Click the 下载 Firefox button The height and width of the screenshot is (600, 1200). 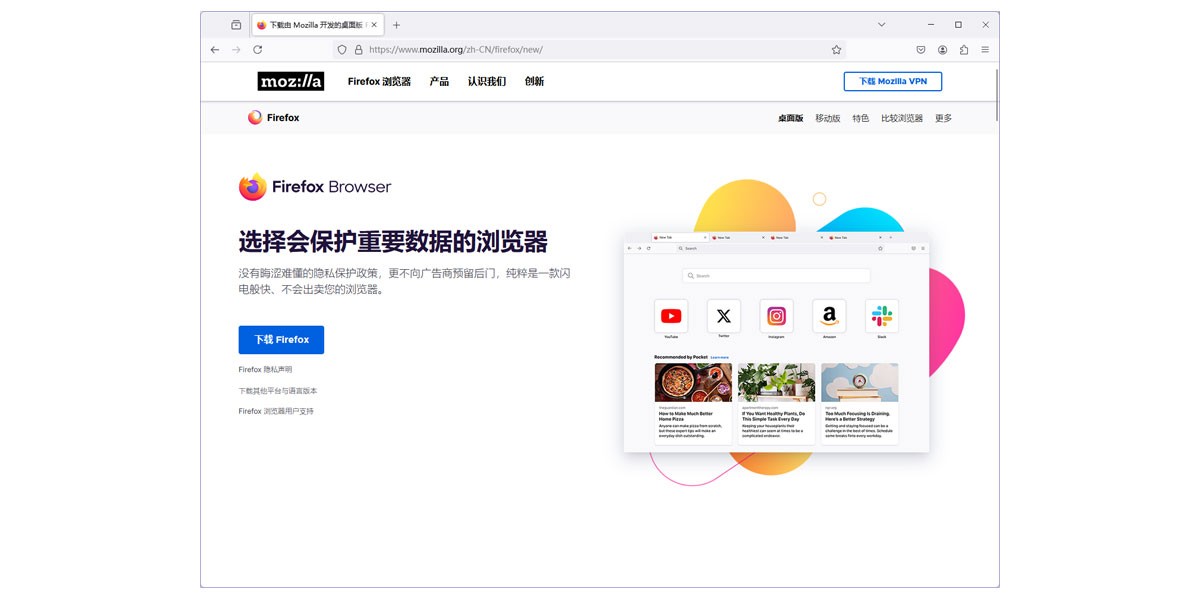tap(281, 340)
